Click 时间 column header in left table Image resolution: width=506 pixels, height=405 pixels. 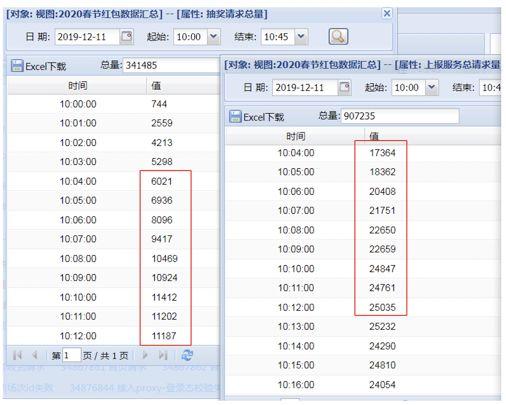pos(78,86)
